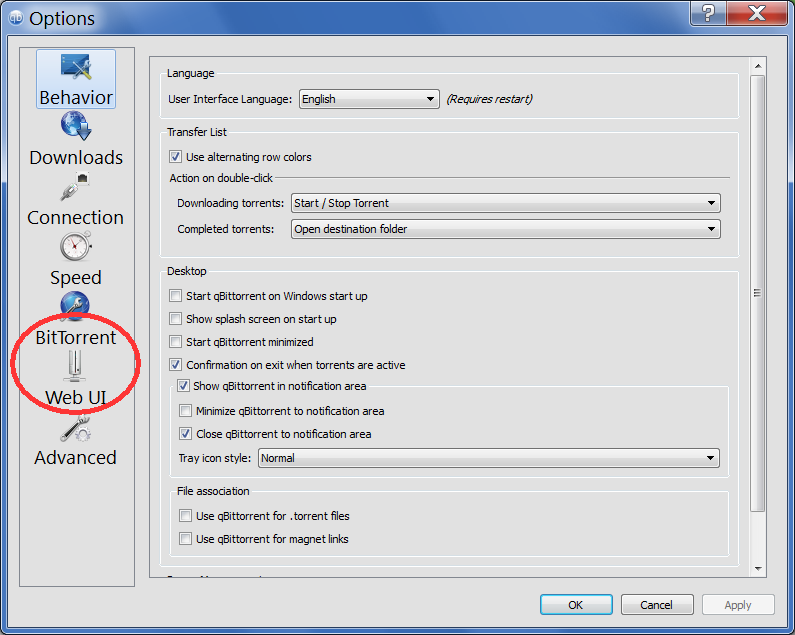Click the "Downloading torrents:" label
This screenshot has width=795, height=635.
pyautogui.click(x=231, y=203)
